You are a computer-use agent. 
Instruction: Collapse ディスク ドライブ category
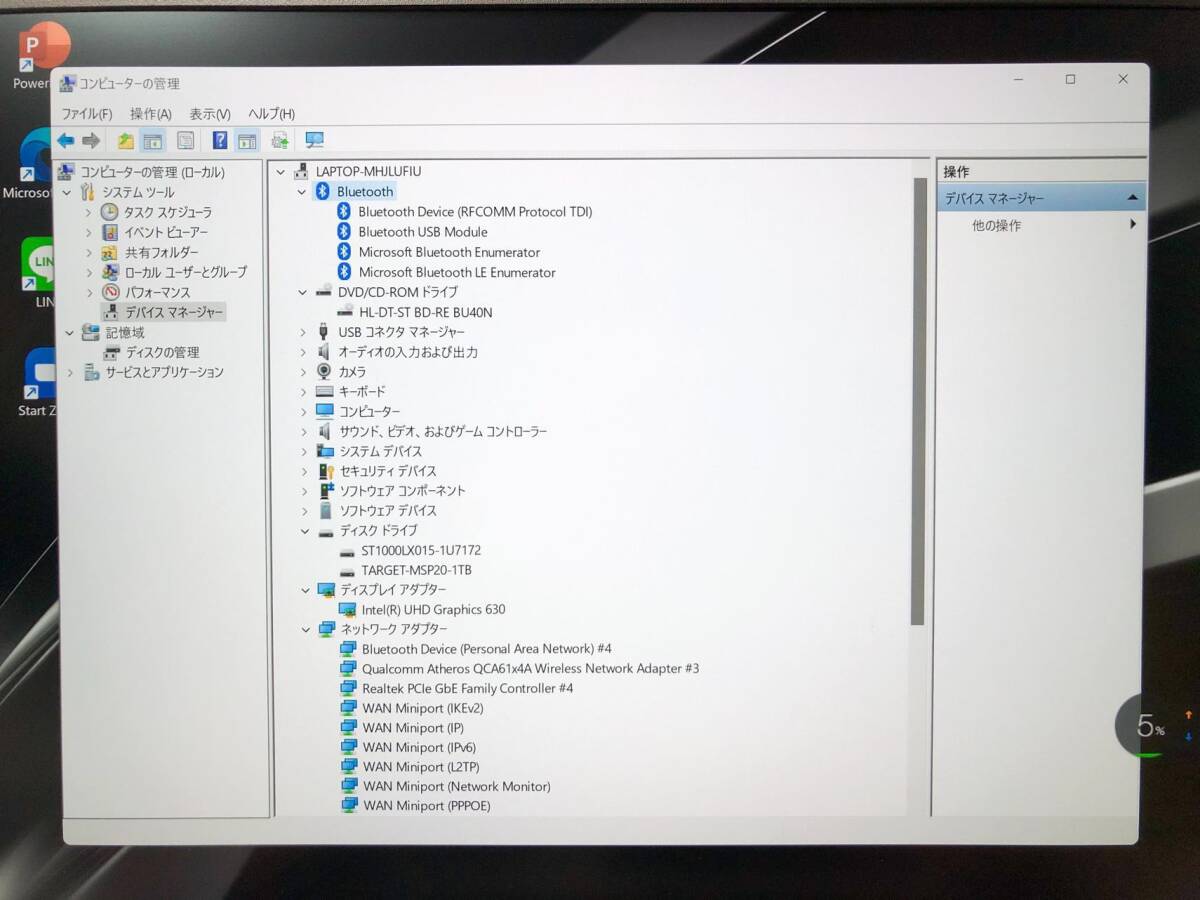[305, 531]
